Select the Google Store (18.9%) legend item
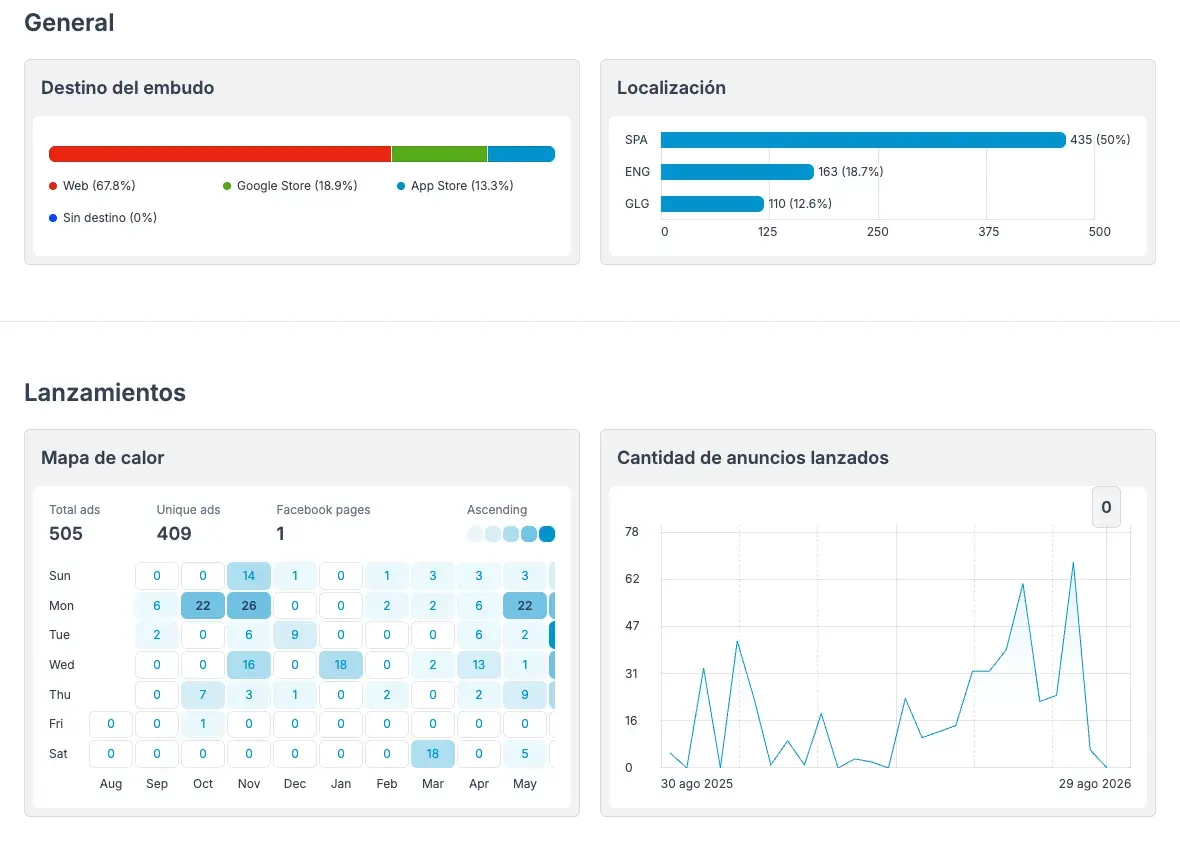Screen dimensions: 1180x860 pos(290,186)
